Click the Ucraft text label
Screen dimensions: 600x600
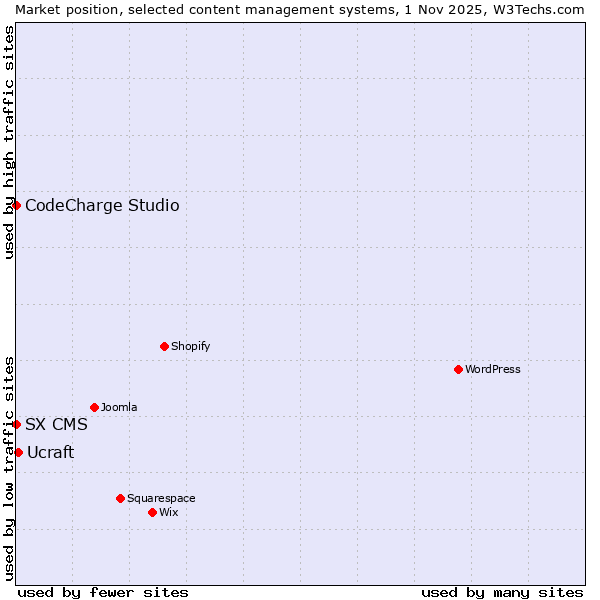click(50, 453)
